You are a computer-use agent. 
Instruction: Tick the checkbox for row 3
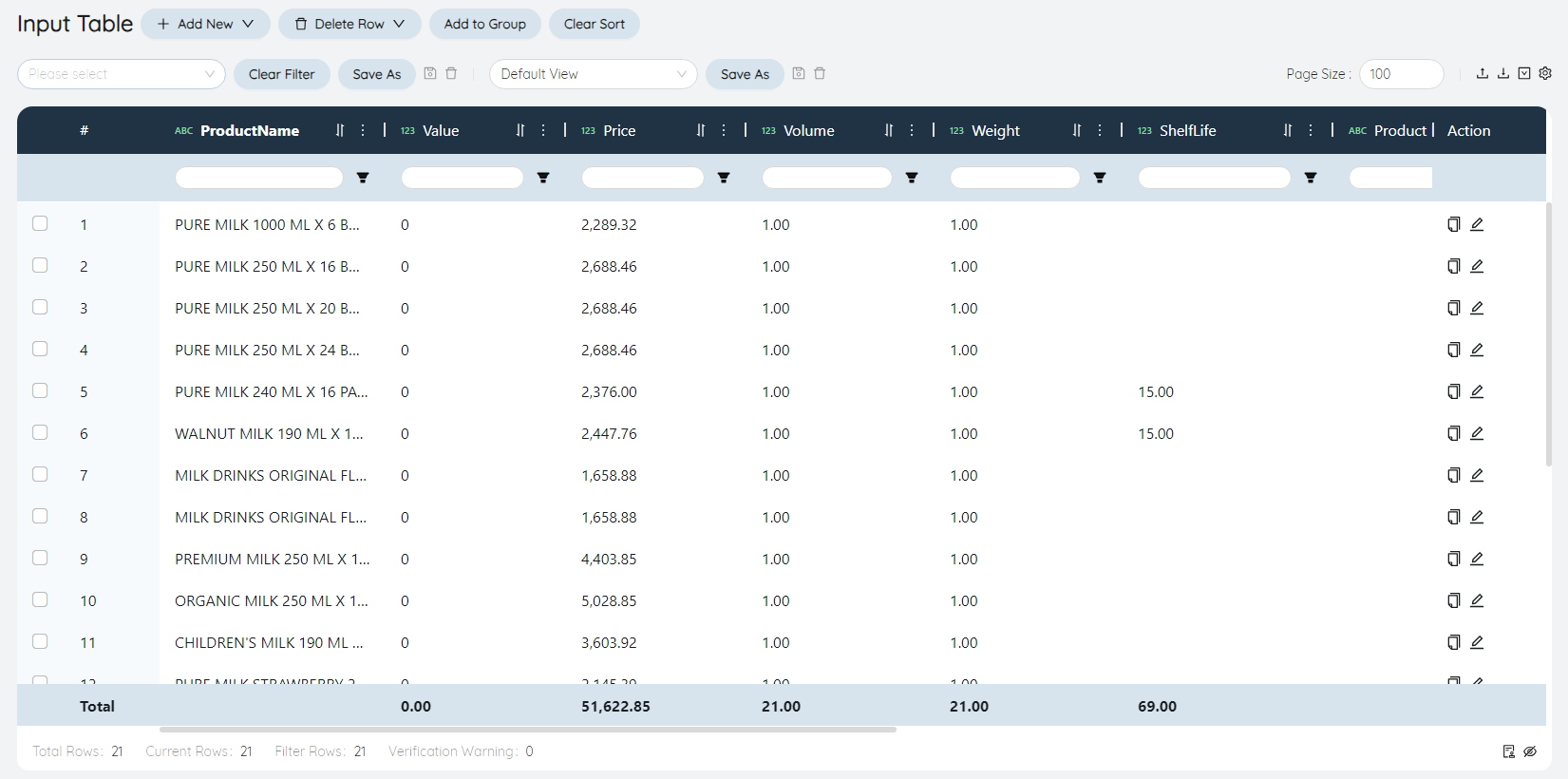coord(40,307)
